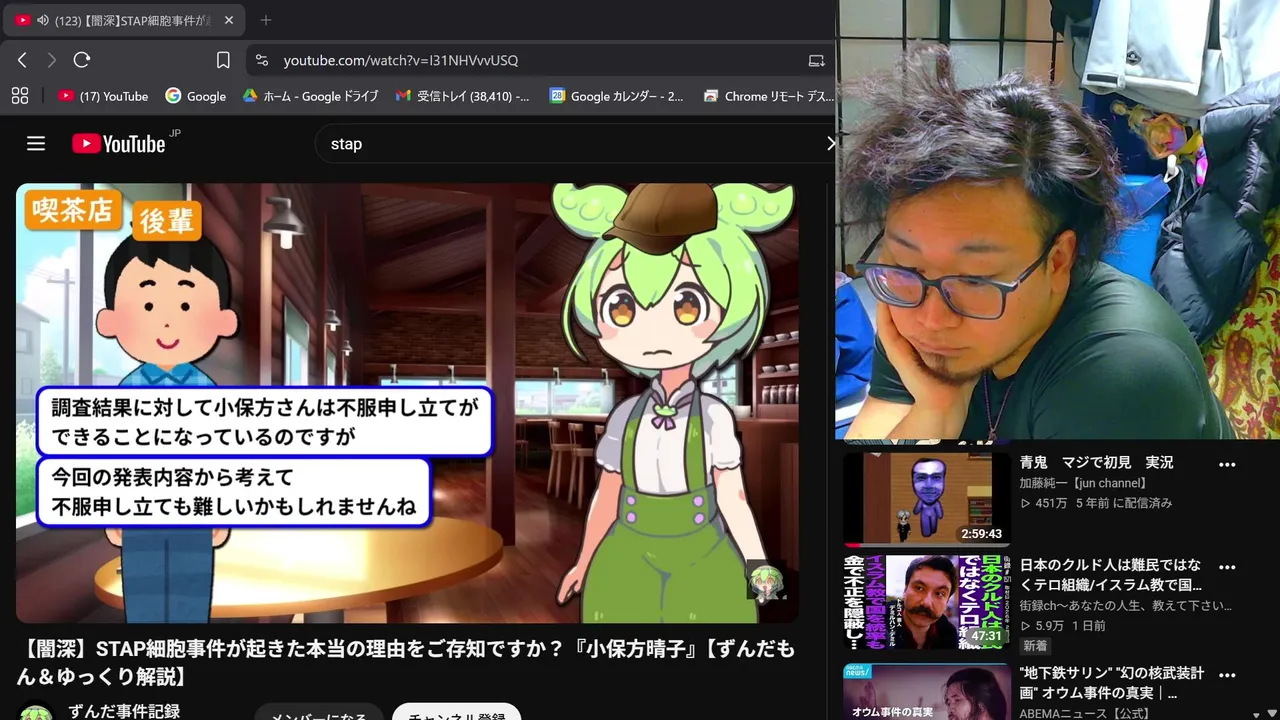Viewport: 1280px width, 720px height.
Task: Open the Google カレンダー bookmark
Action: tap(617, 96)
